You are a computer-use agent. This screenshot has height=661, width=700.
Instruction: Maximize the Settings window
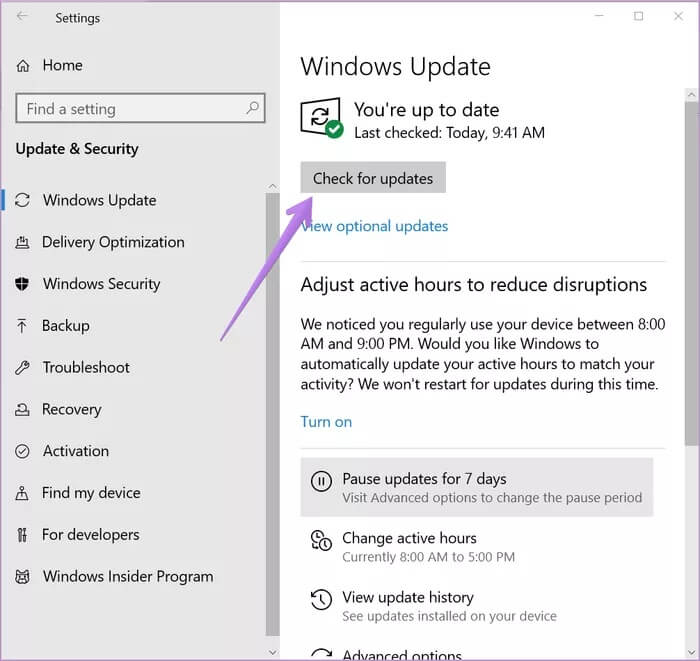coord(638,16)
